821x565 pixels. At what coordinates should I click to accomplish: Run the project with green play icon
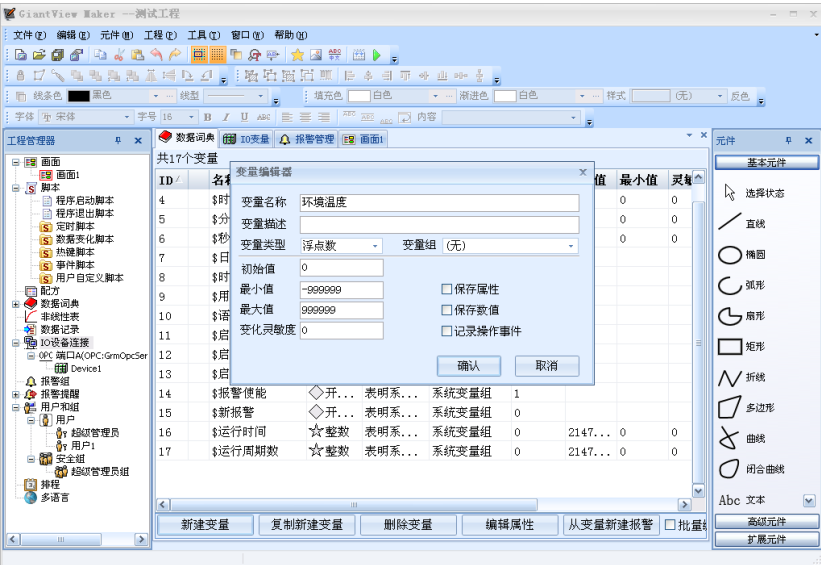tap(377, 54)
